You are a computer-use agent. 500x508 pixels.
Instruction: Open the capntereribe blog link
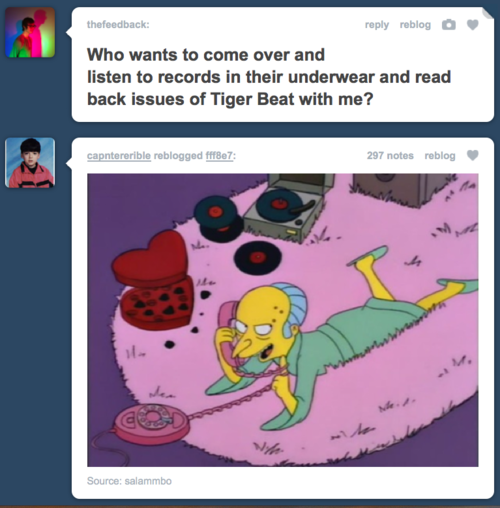point(119,156)
